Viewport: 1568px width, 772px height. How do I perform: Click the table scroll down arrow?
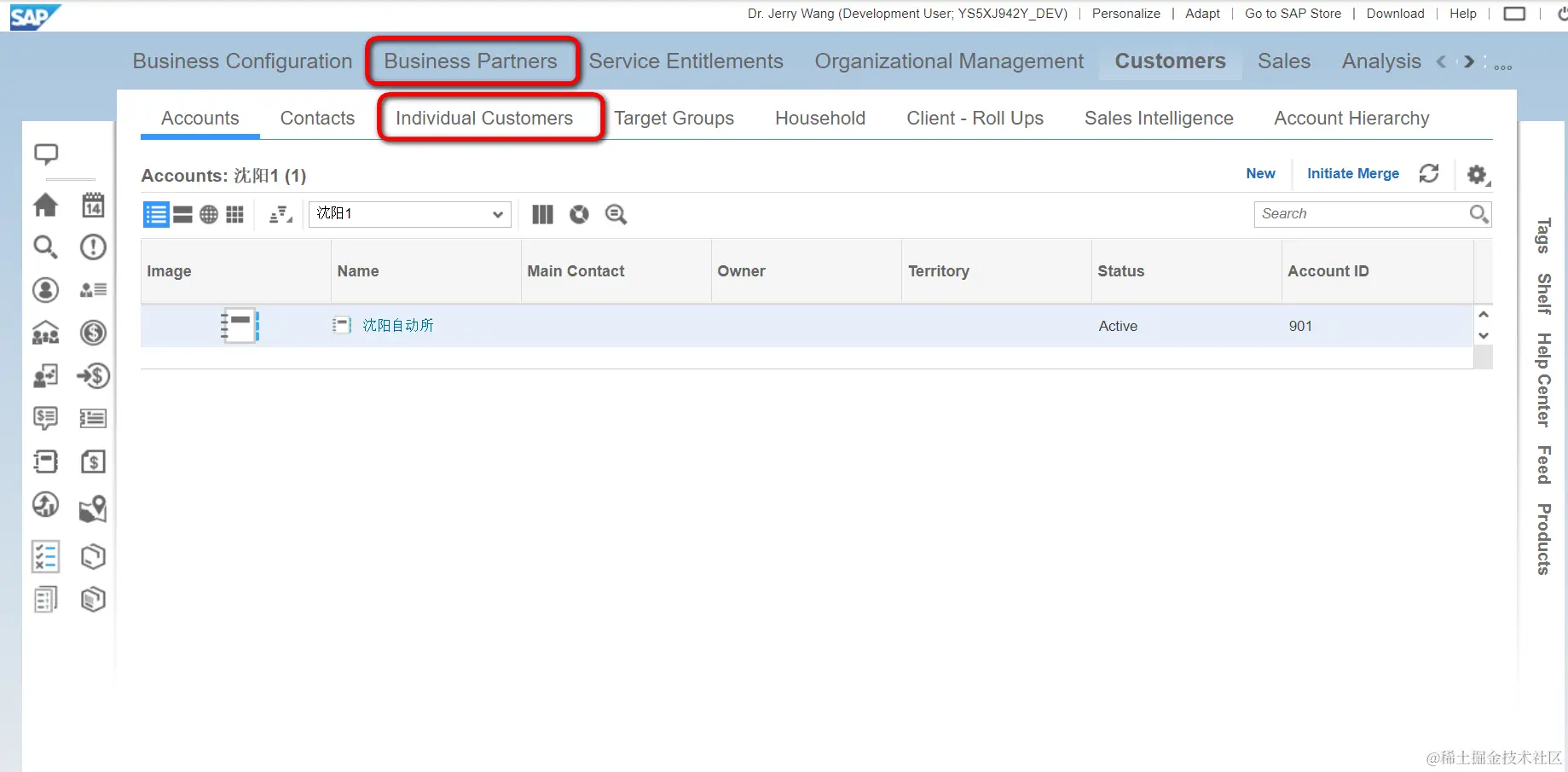(x=1484, y=336)
